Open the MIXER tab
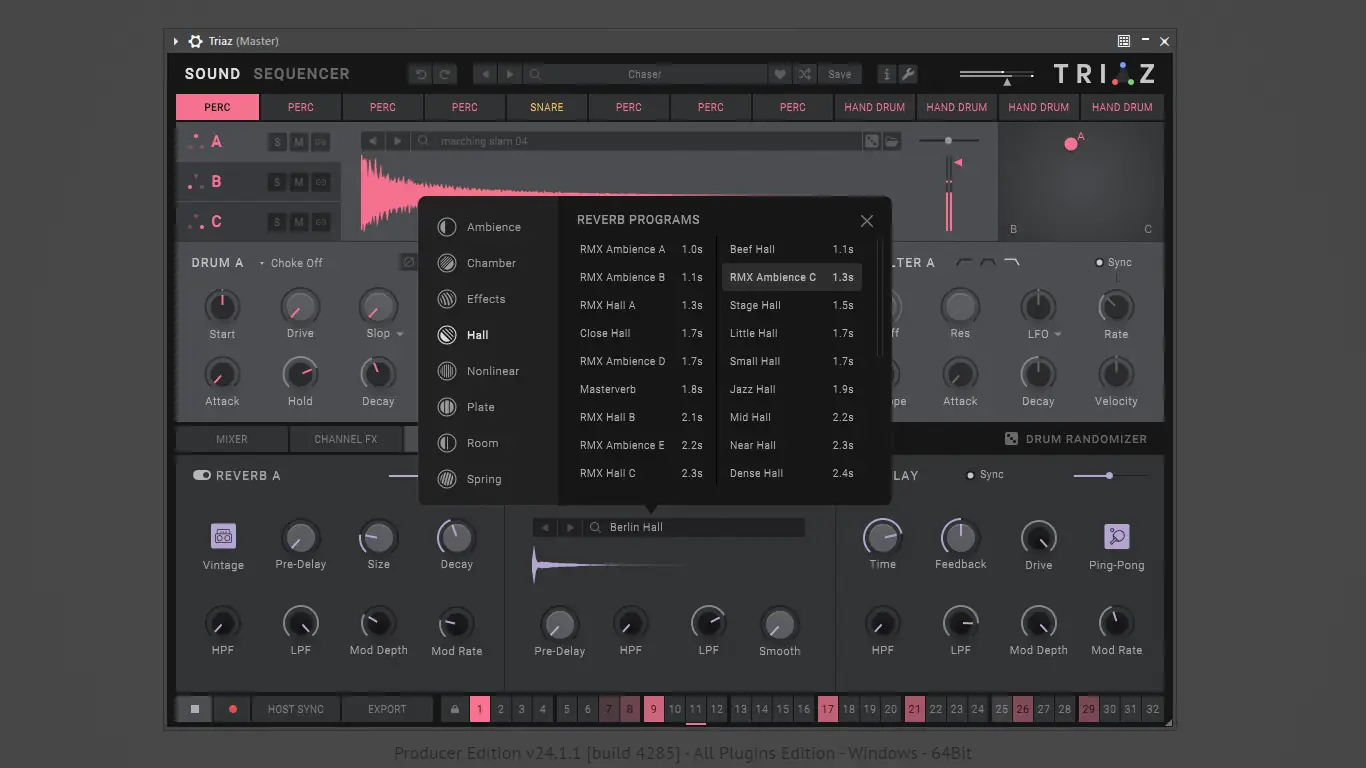The image size is (1366, 768). (232, 439)
